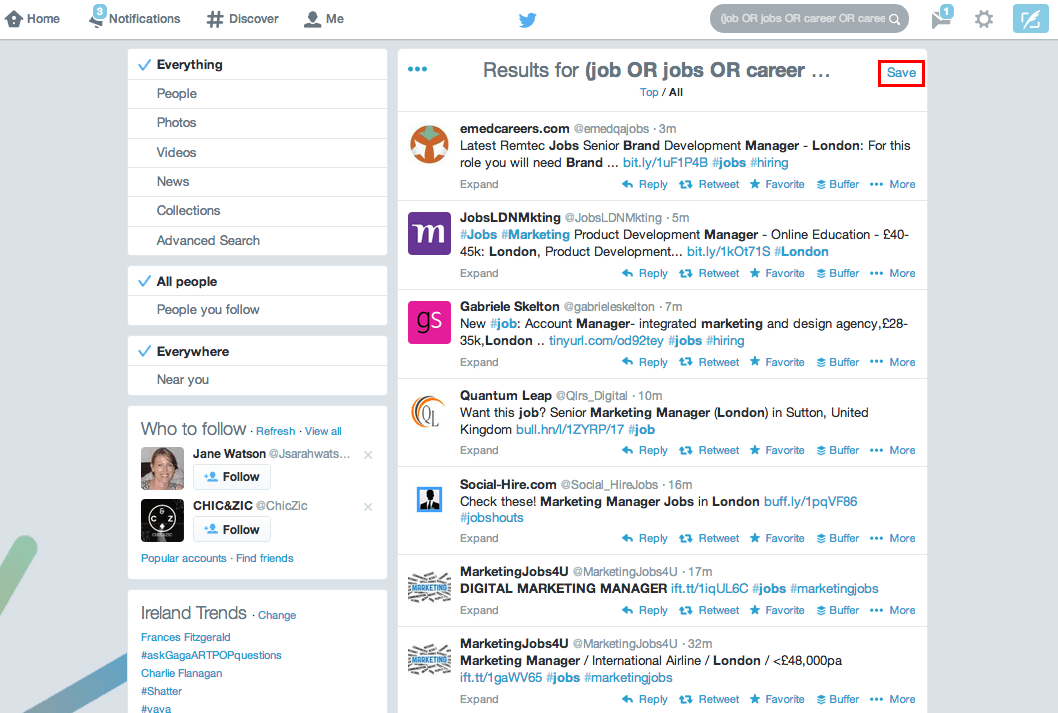
Task: View all follow suggestions
Action: (x=323, y=431)
